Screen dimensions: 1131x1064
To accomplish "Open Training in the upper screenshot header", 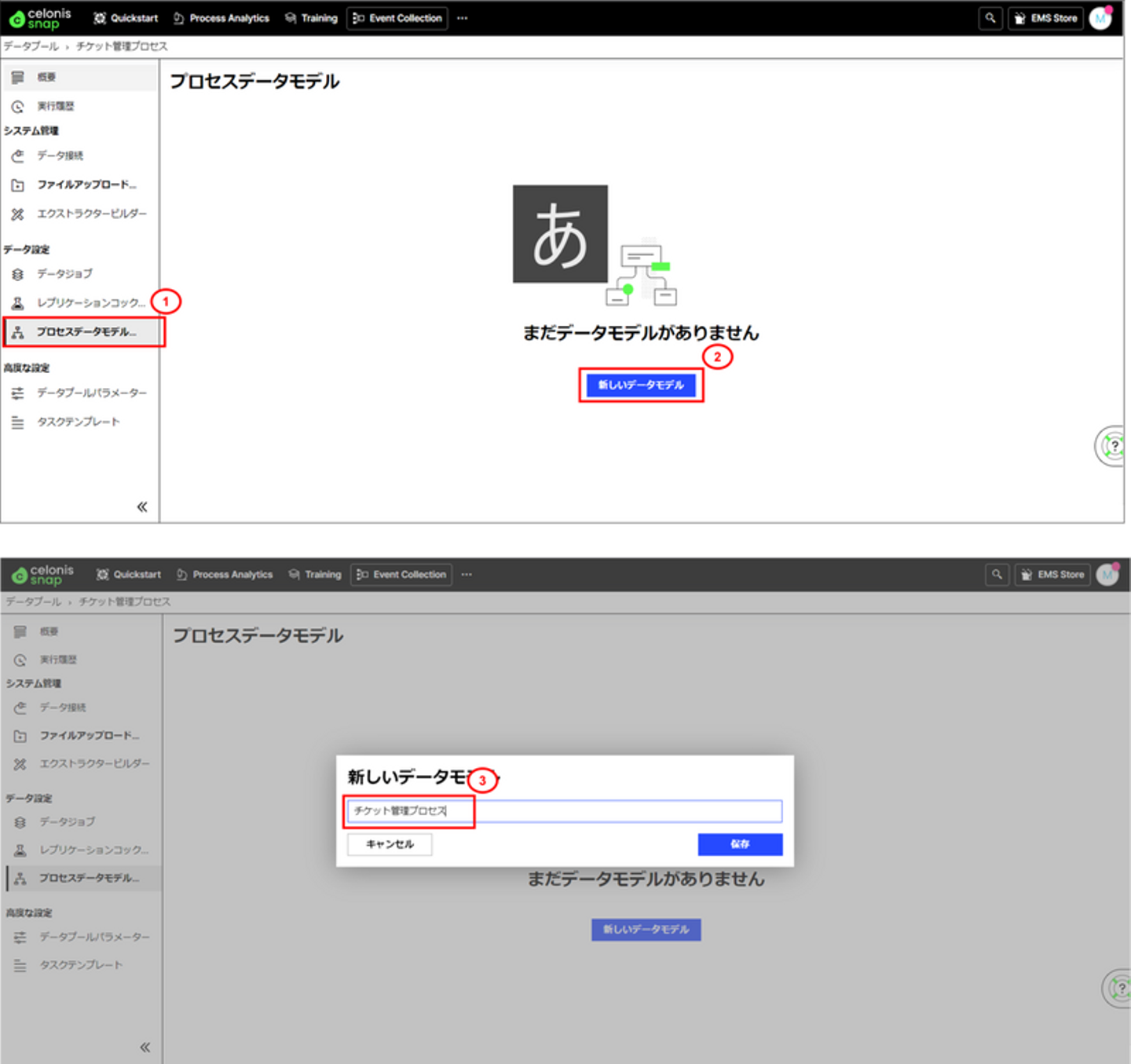I will click(312, 18).
